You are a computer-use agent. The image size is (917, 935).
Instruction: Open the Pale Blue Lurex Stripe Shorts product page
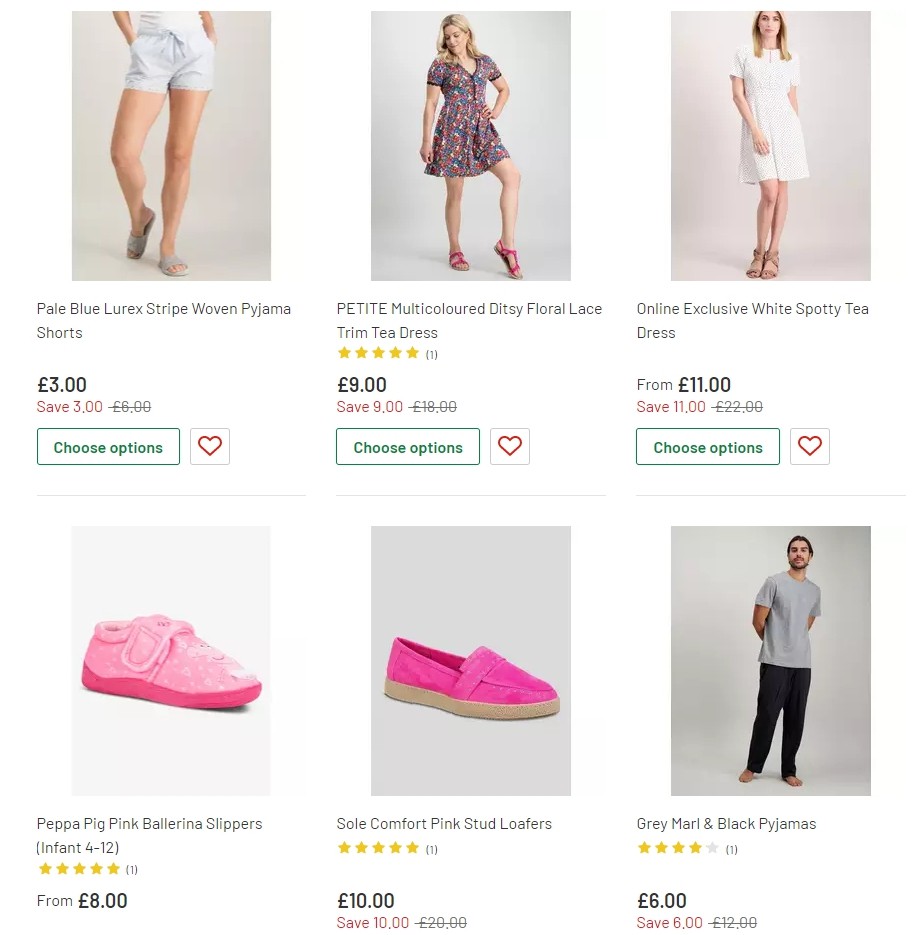(x=163, y=320)
